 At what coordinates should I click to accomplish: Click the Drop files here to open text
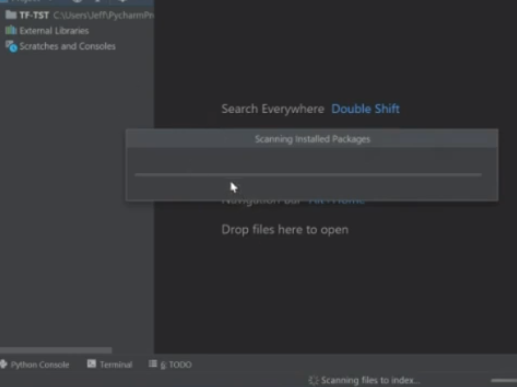tap(285, 230)
